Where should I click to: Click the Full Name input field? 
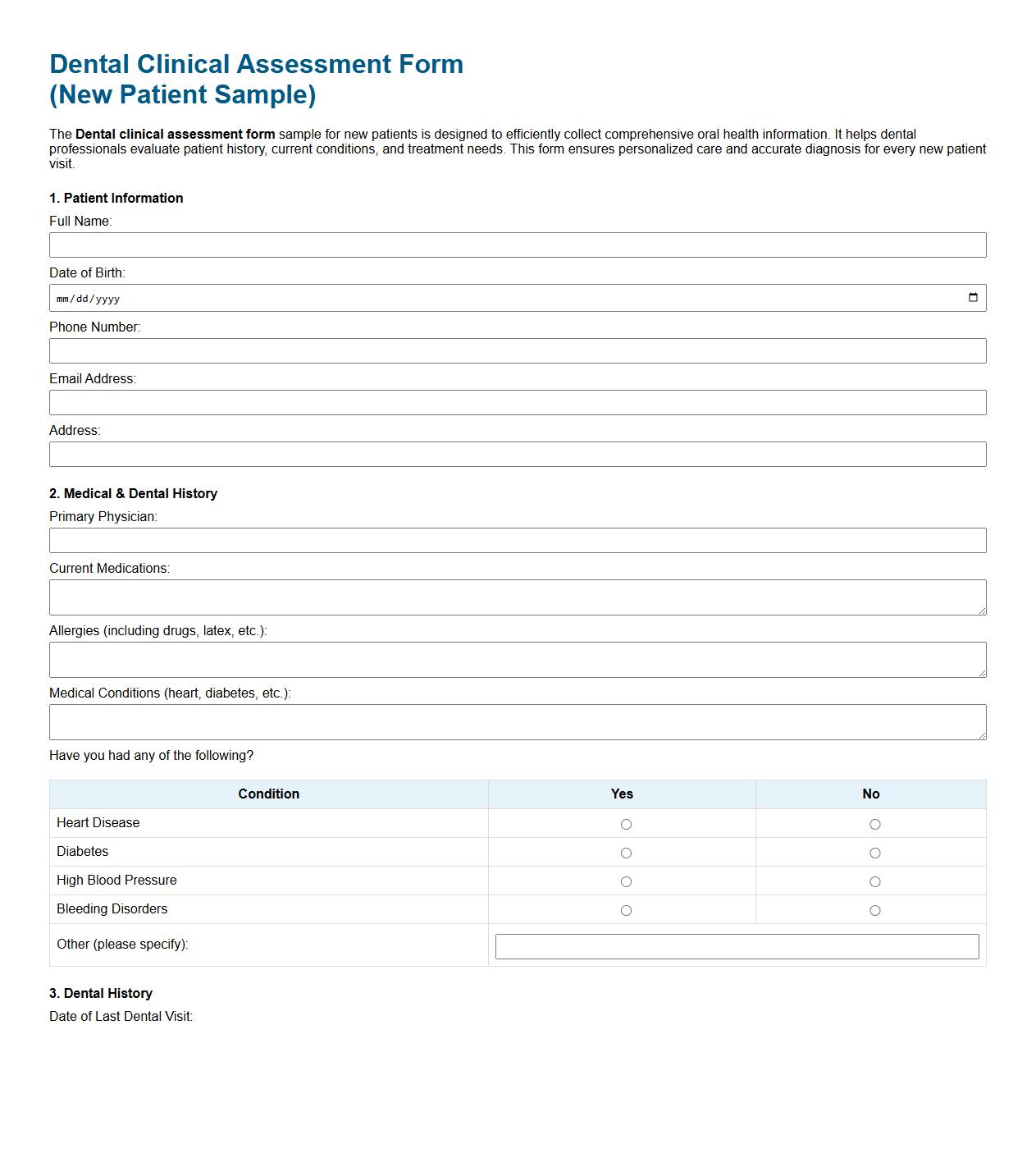pyautogui.click(x=517, y=245)
